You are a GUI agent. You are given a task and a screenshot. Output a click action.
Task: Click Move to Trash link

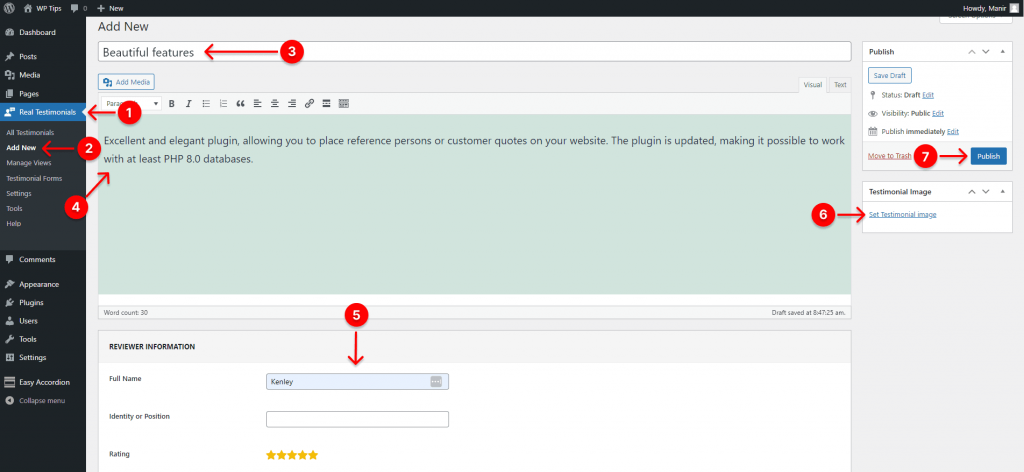coord(889,156)
